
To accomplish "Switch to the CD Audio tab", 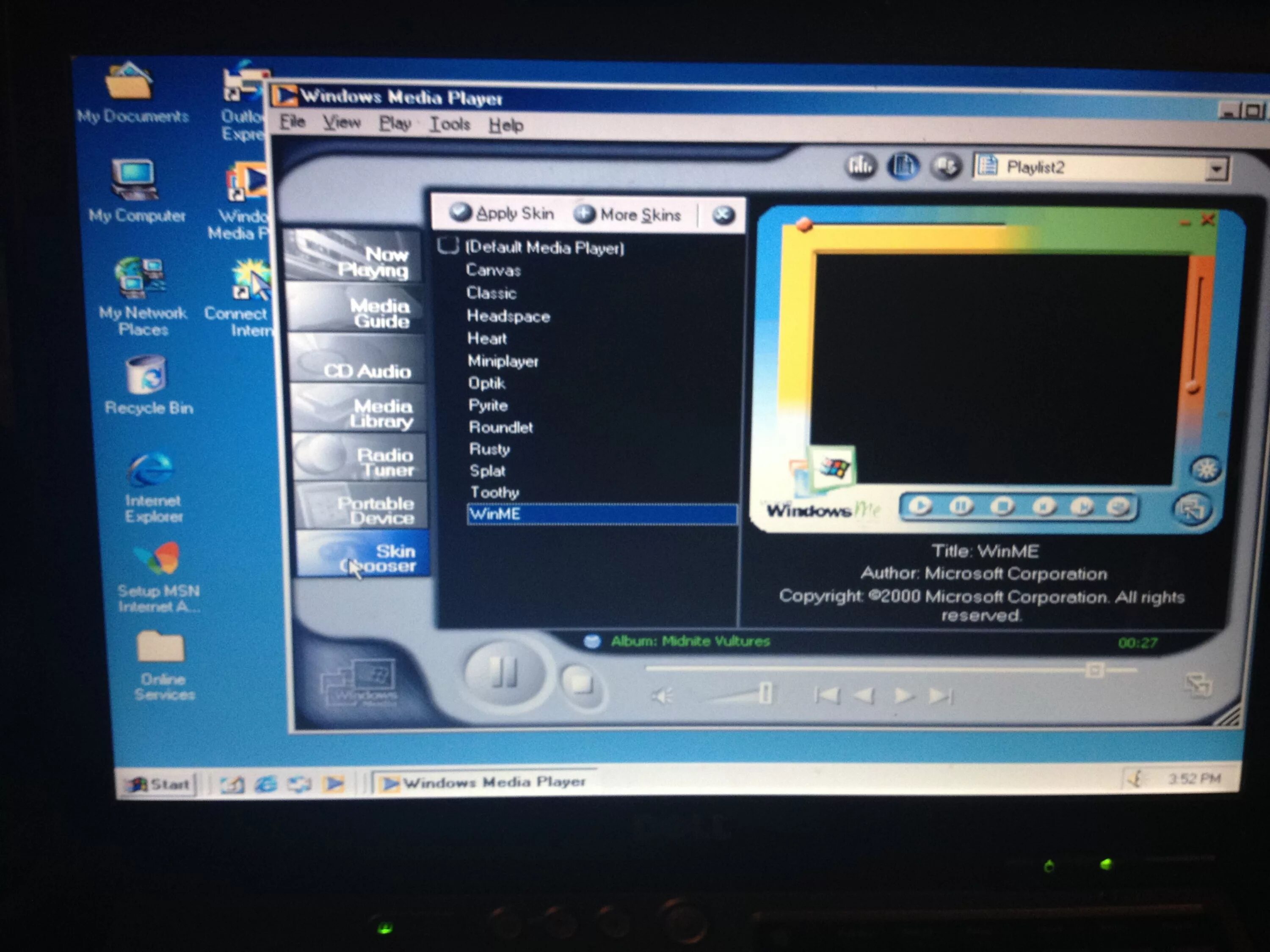I will pyautogui.click(x=358, y=360).
